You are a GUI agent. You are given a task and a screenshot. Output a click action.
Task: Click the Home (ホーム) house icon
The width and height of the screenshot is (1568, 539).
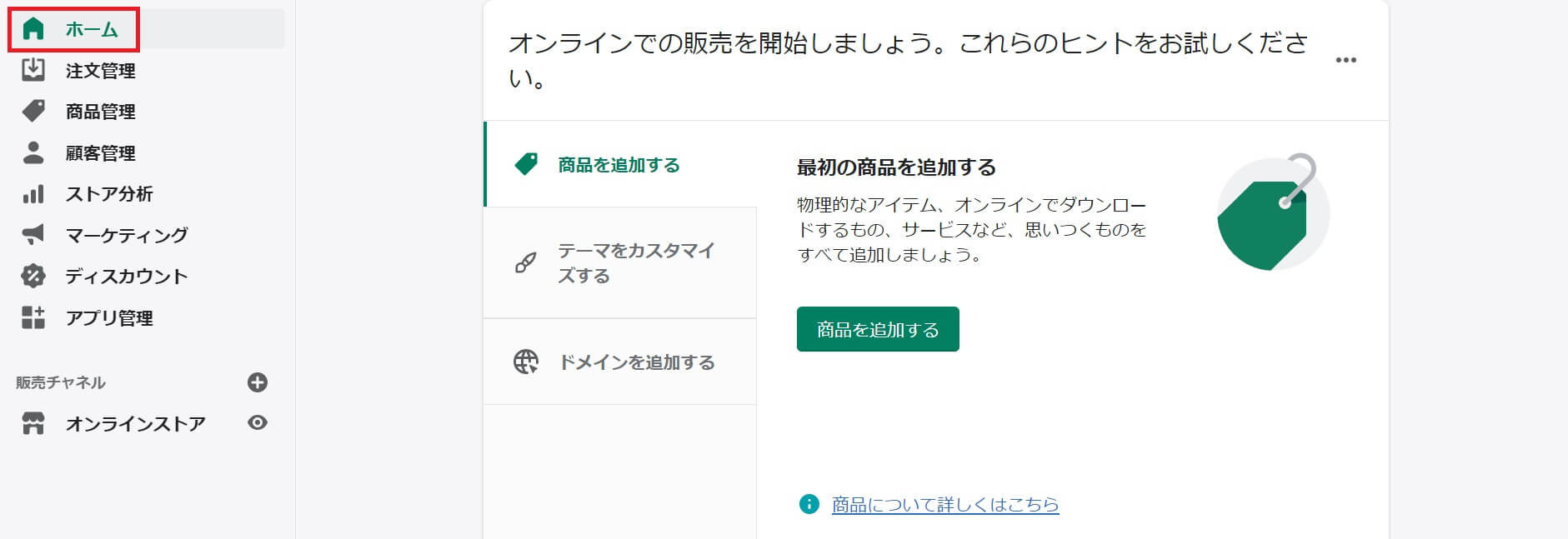33,29
